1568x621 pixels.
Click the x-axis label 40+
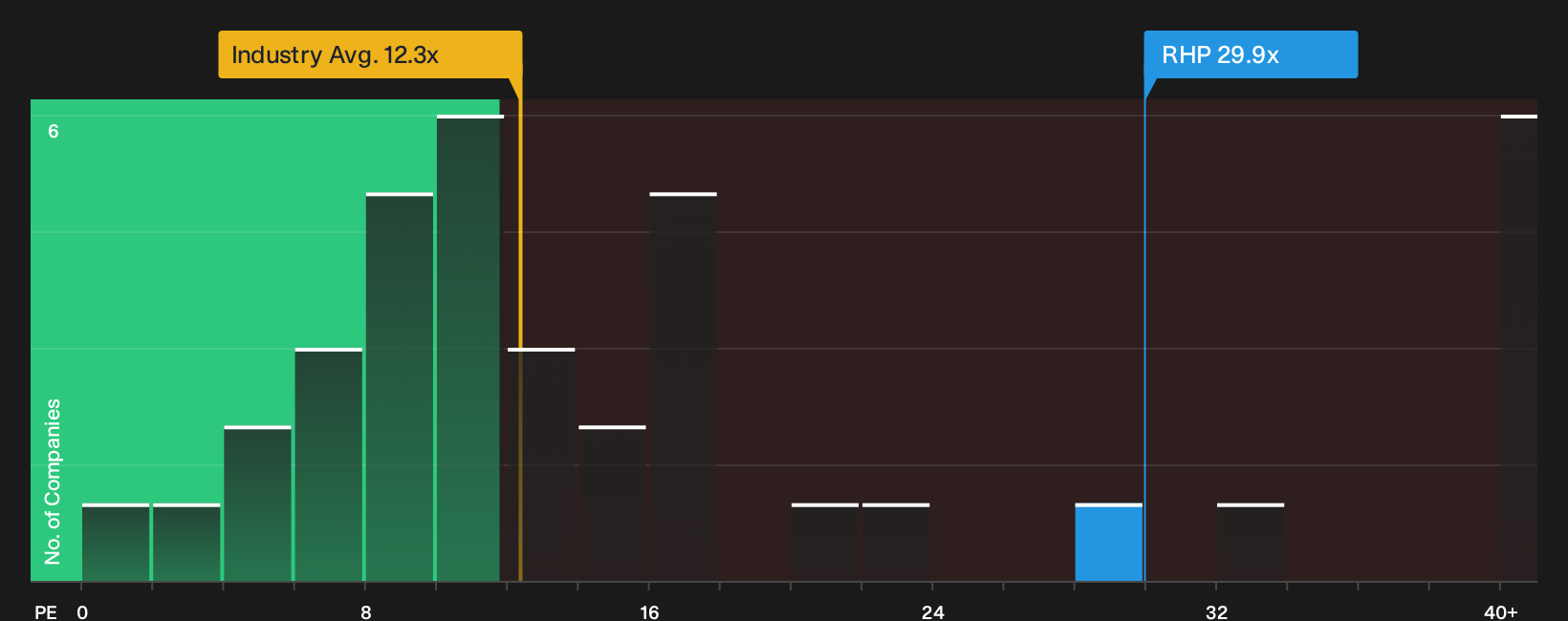pos(1500,611)
